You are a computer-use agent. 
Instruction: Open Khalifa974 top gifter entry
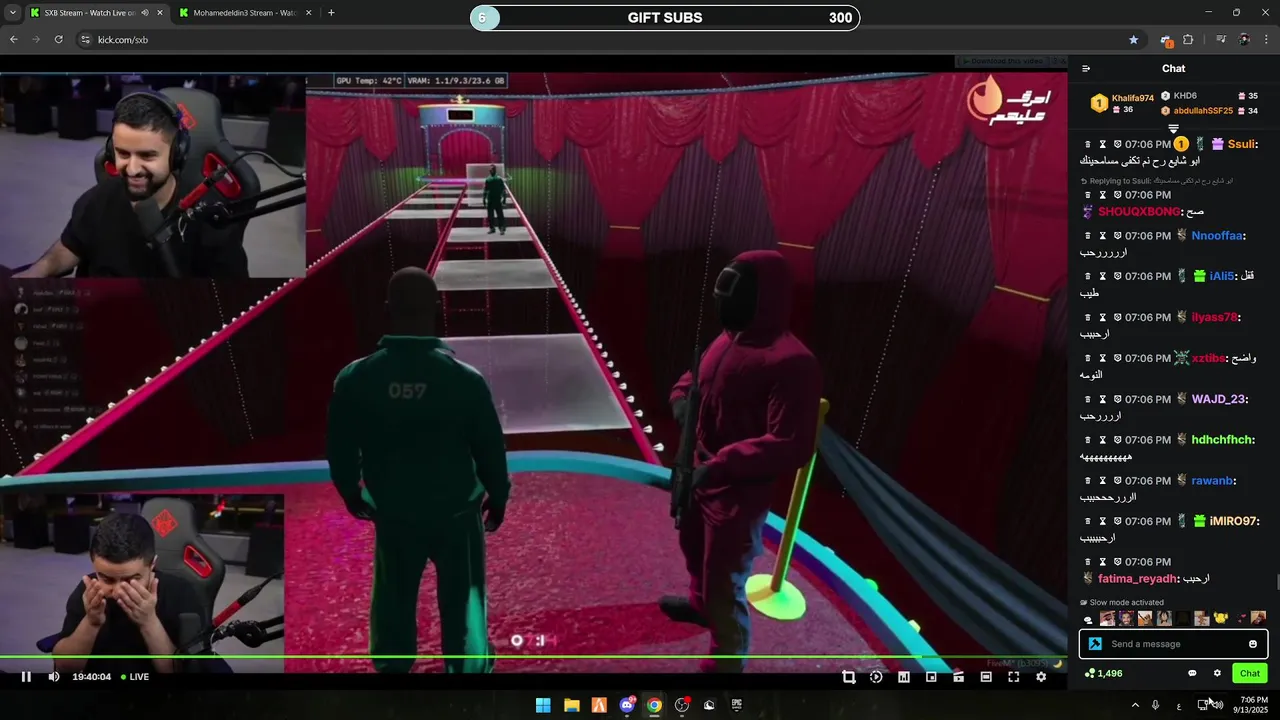(1122, 103)
